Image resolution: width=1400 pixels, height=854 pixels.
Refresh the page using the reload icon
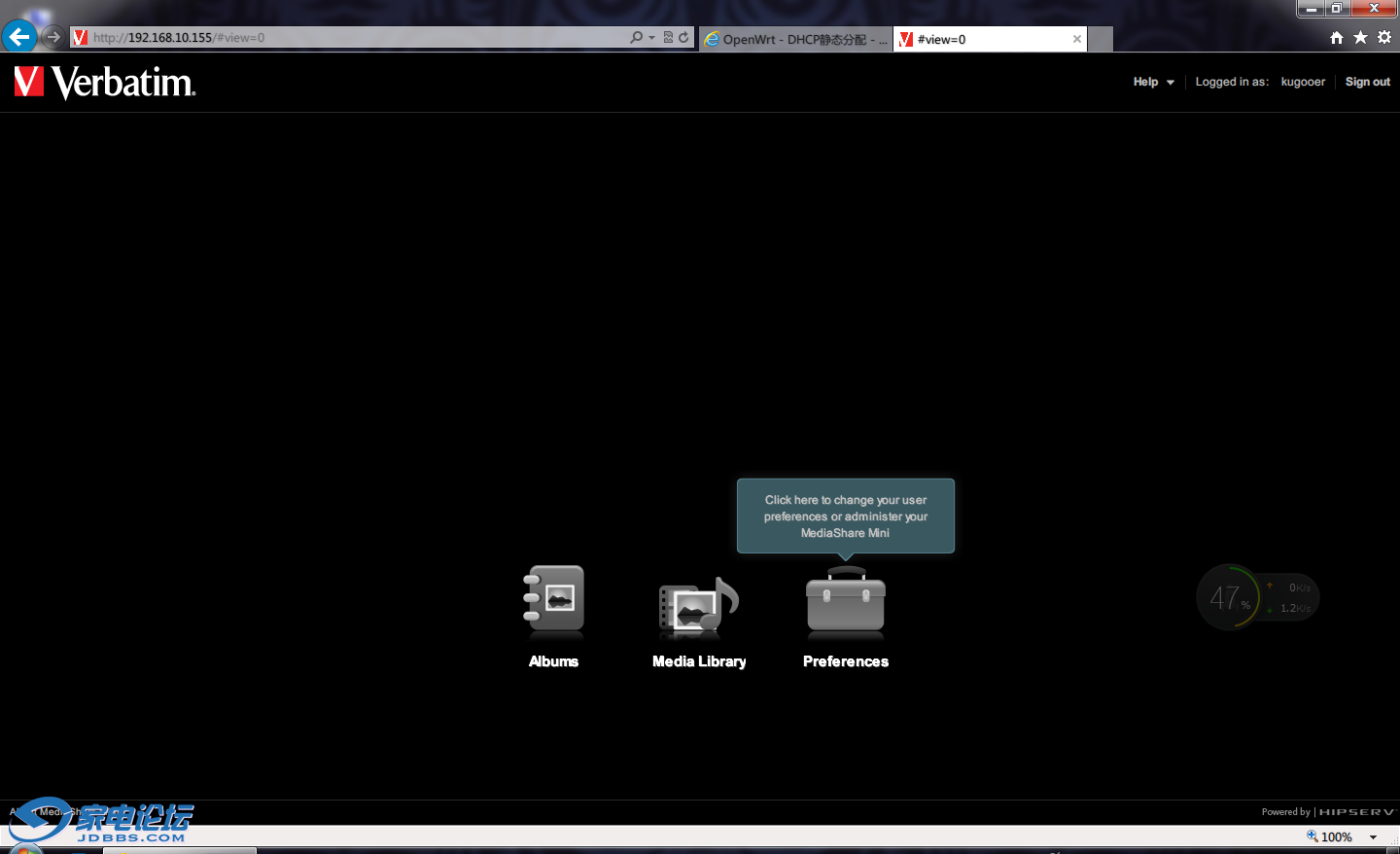683,37
